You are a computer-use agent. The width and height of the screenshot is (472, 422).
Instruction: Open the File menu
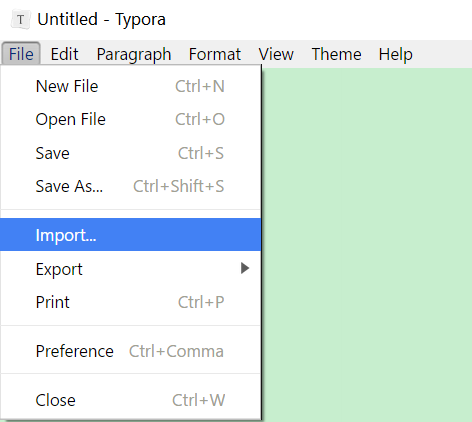[x=21, y=54]
